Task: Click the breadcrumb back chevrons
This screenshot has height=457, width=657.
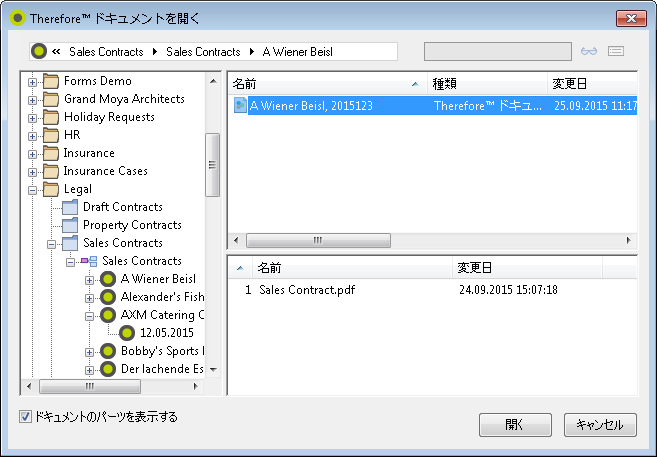Action: click(x=56, y=52)
